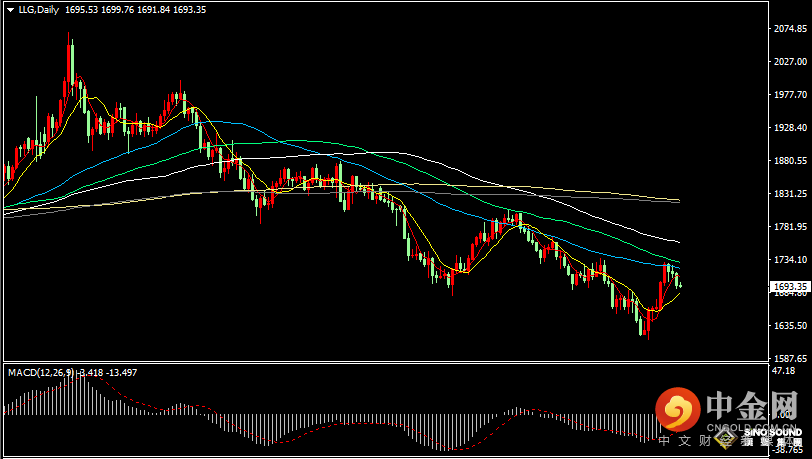Click the 1635.50 price axis label
812x459 pixels.
(x=790, y=326)
